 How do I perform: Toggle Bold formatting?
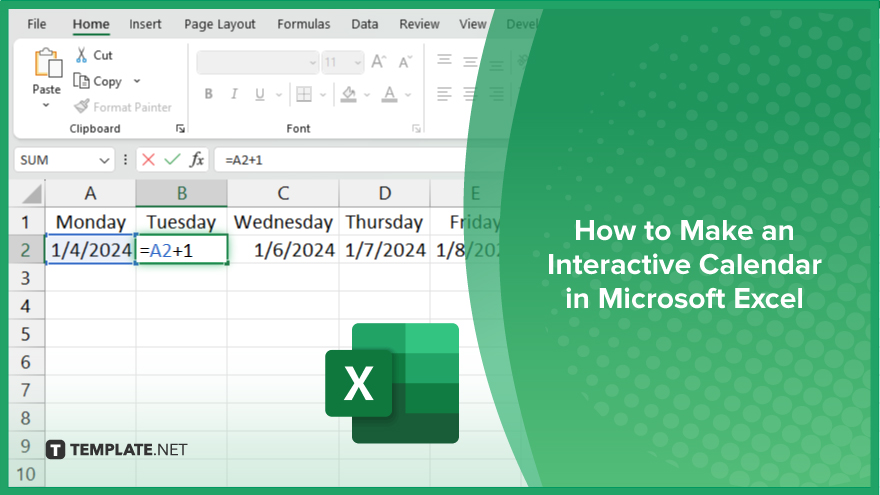click(209, 94)
